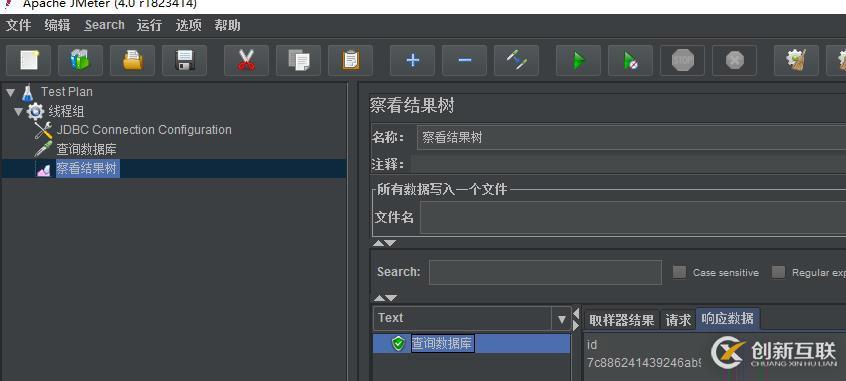Open the Templates toolbar icon

[x=80, y=60]
